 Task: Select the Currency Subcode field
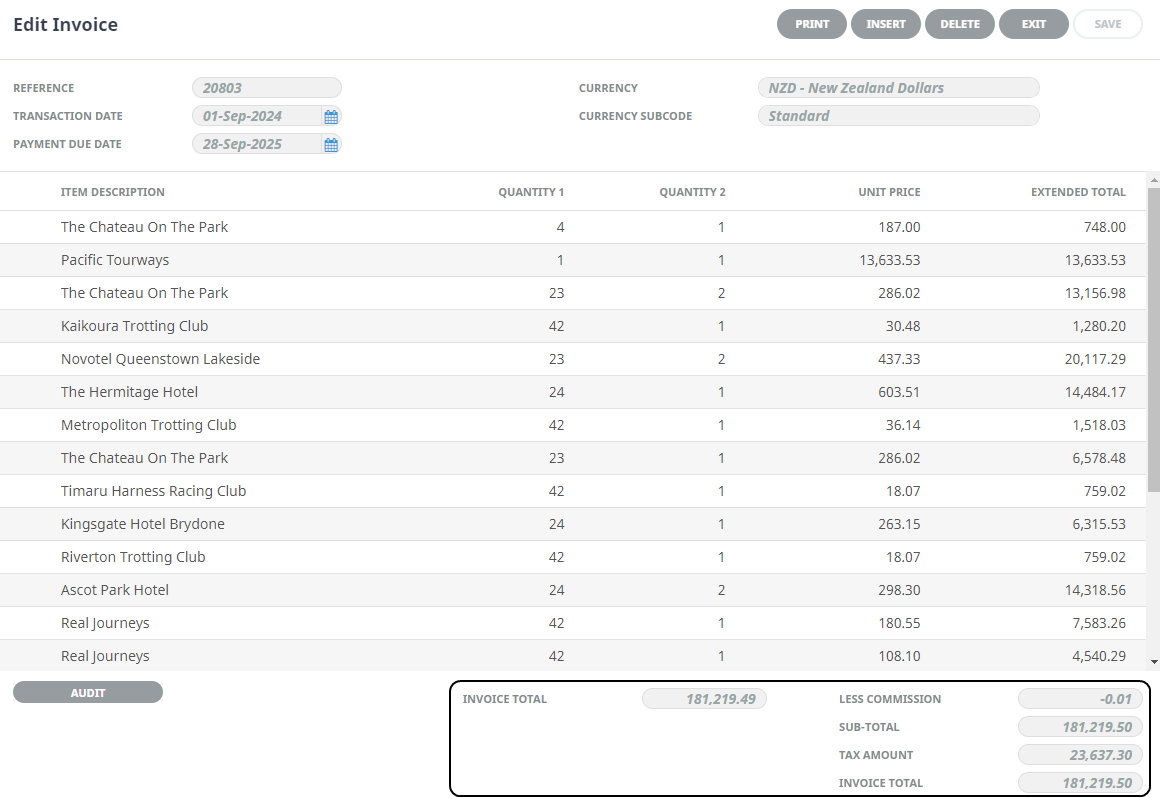pos(897,116)
